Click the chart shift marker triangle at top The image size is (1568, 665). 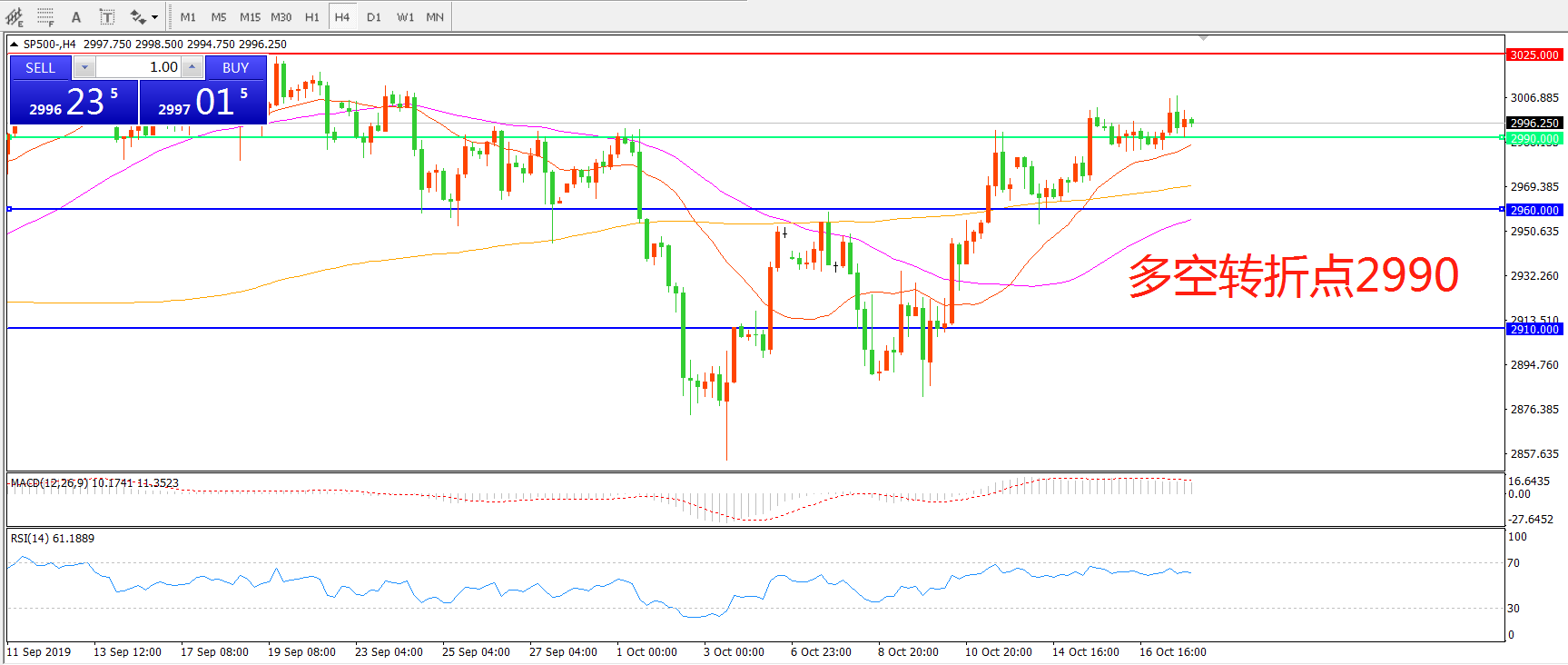(x=1203, y=38)
